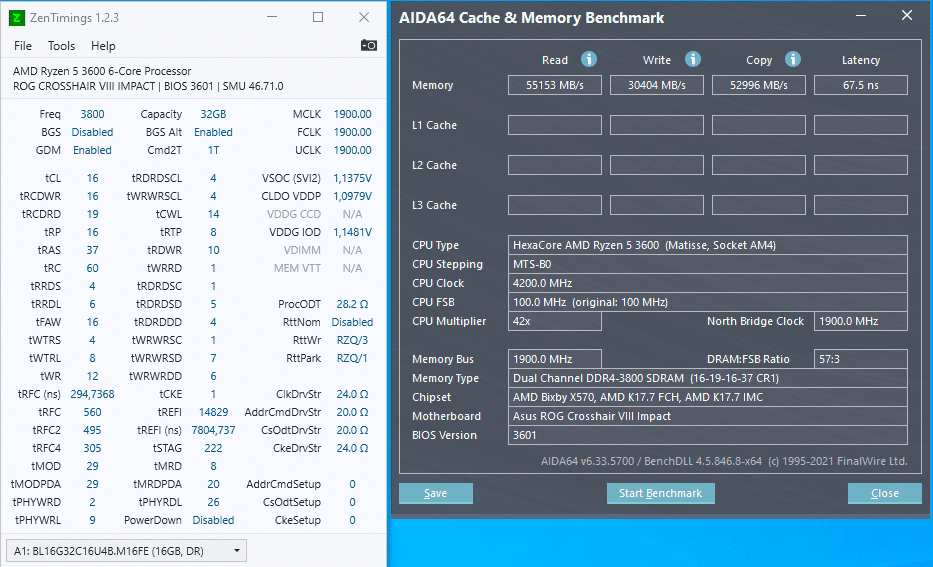Click the CPU FSB value field
The image size is (933, 567).
[707, 302]
